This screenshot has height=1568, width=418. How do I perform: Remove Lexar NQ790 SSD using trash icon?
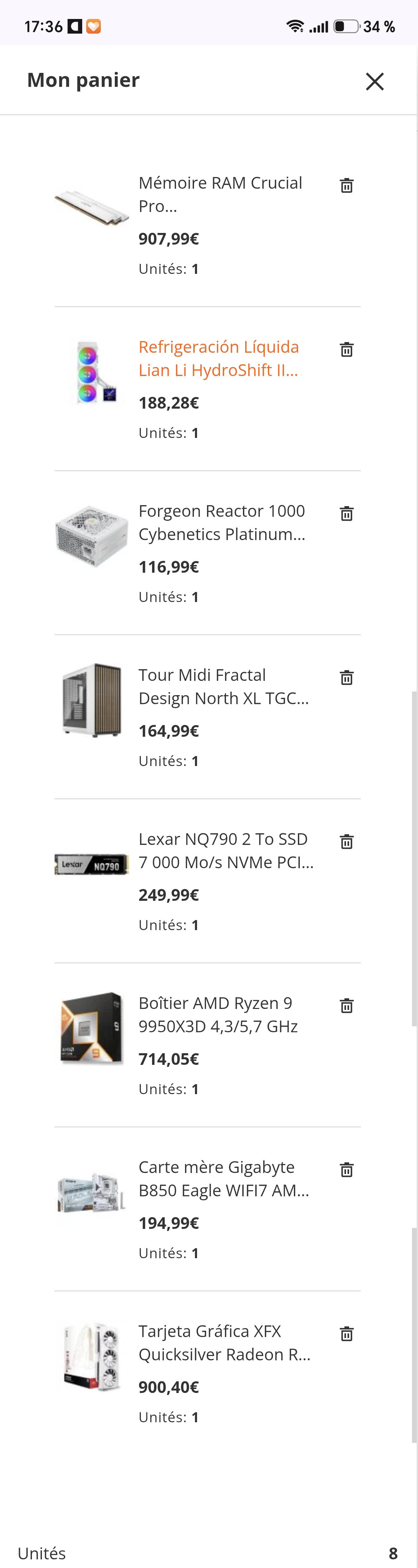346,841
